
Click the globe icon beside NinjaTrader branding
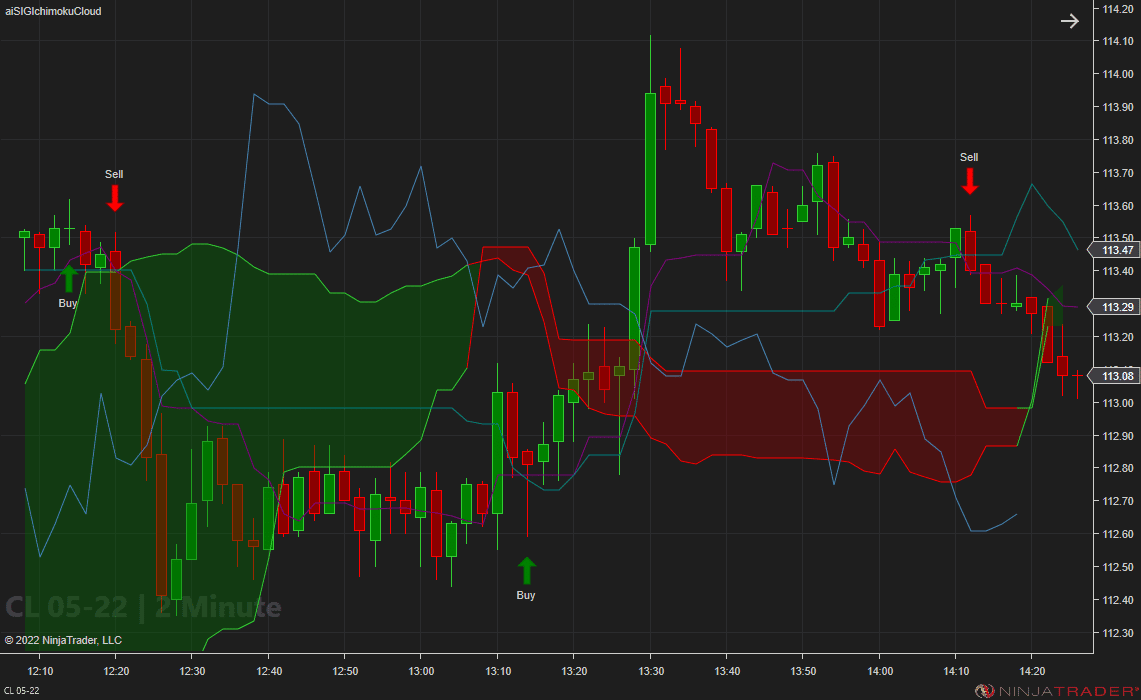pyautogui.click(x=986, y=688)
